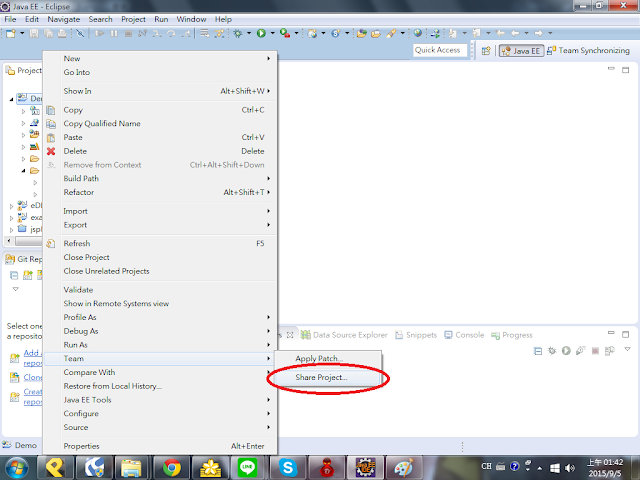Image resolution: width=640 pixels, height=480 pixels.
Task: Click the Publish to server icon
Action: click(x=610, y=351)
